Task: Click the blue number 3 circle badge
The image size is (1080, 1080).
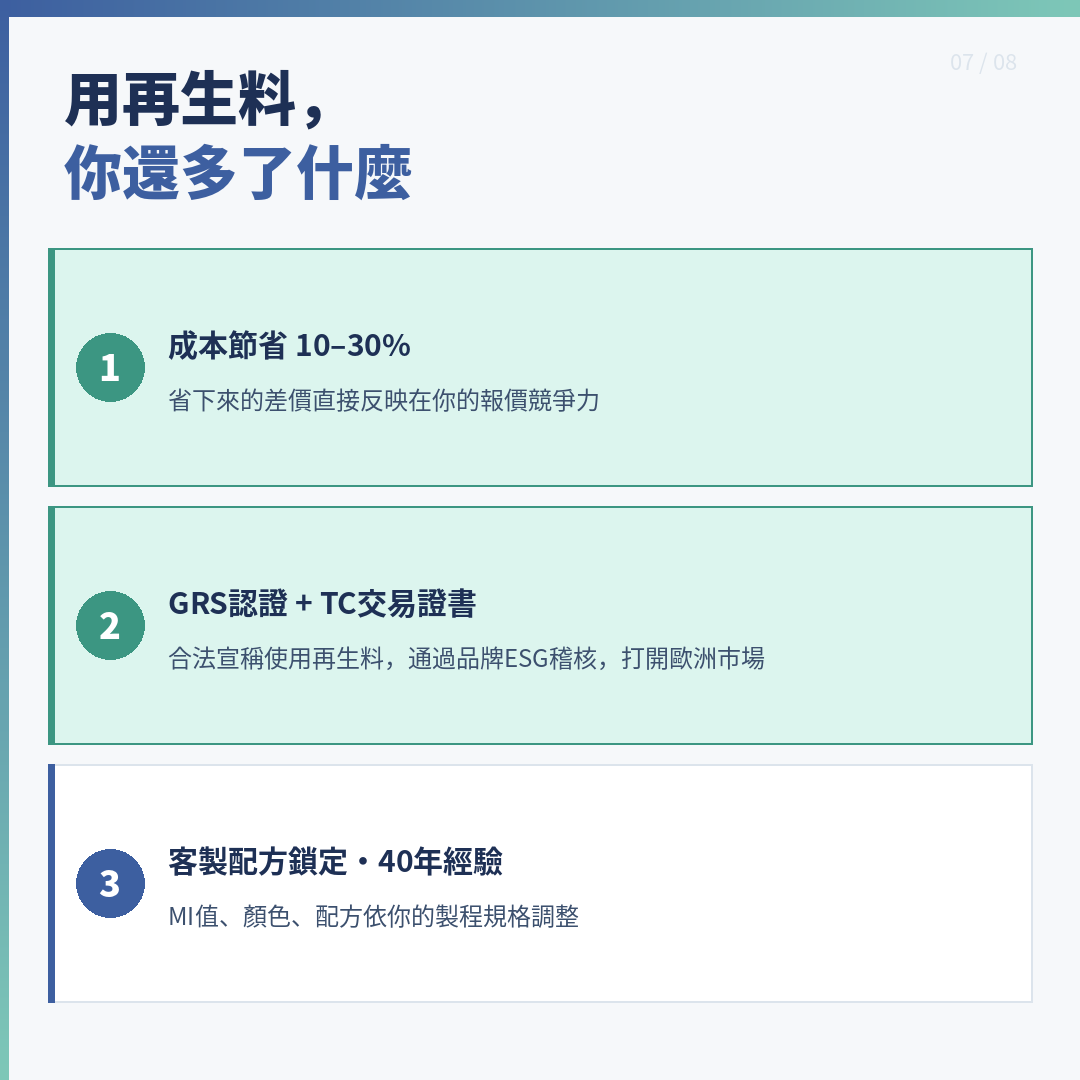Action: click(110, 883)
